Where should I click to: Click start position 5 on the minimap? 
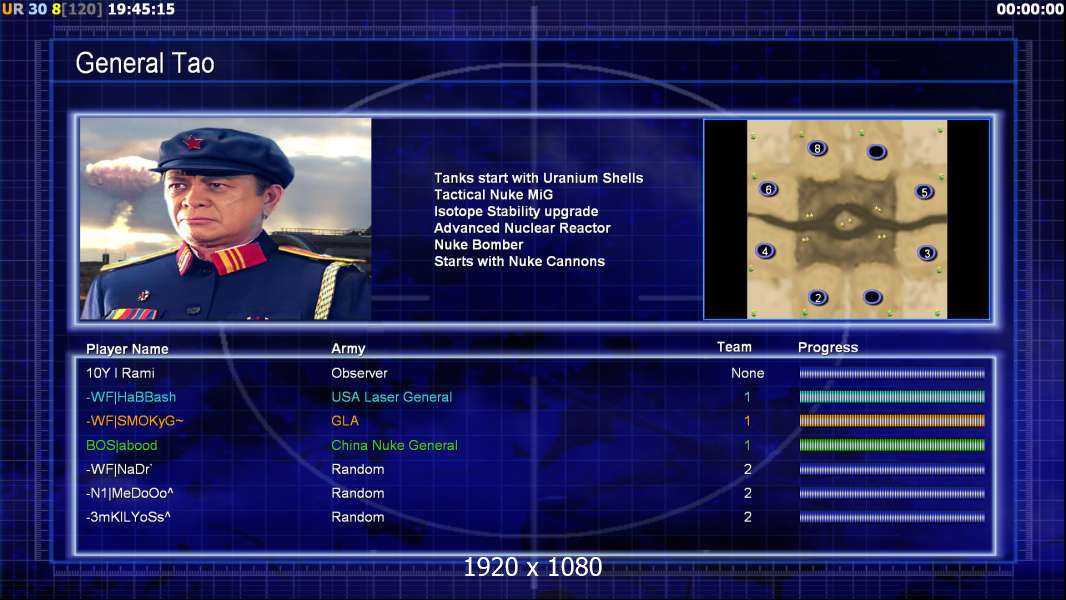(924, 192)
